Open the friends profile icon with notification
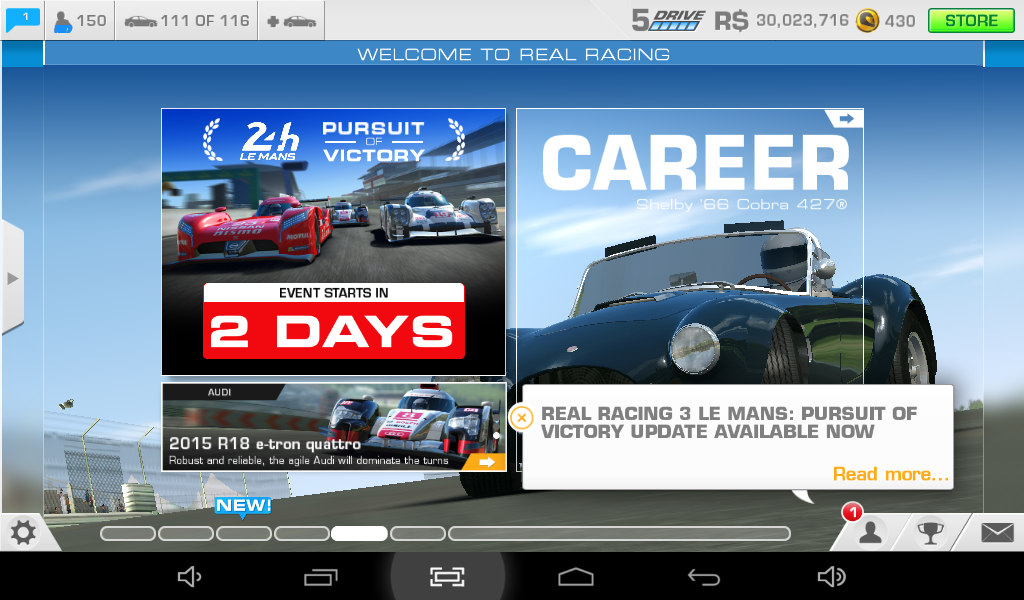 click(870, 532)
